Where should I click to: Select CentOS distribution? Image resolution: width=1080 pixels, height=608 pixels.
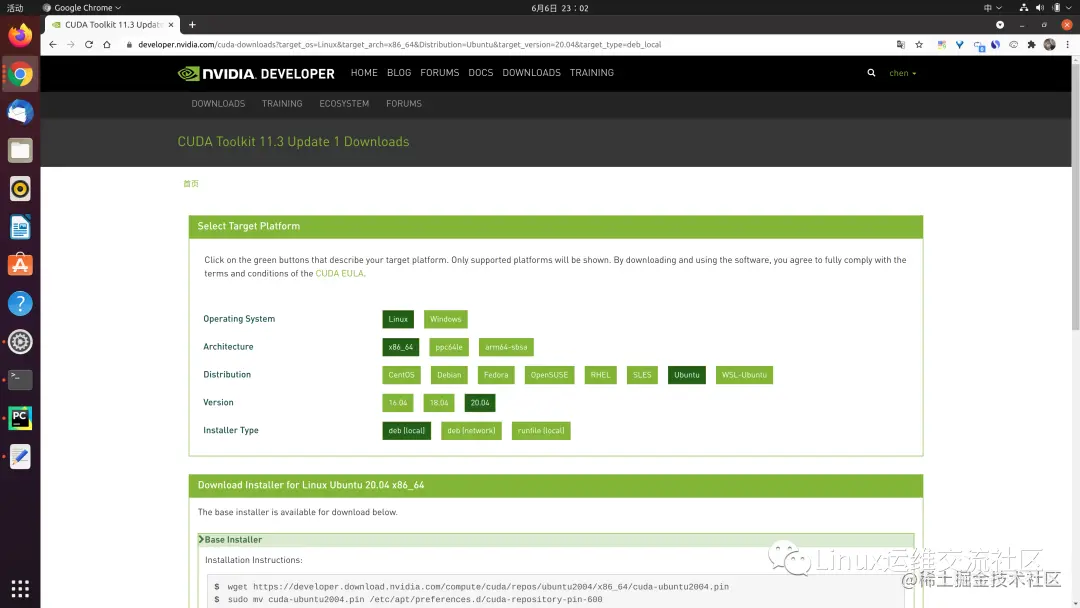(402, 375)
